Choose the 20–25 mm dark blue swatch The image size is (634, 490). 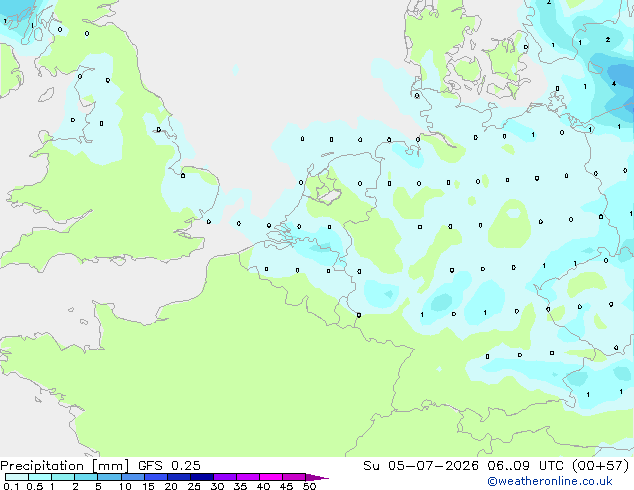178,477
